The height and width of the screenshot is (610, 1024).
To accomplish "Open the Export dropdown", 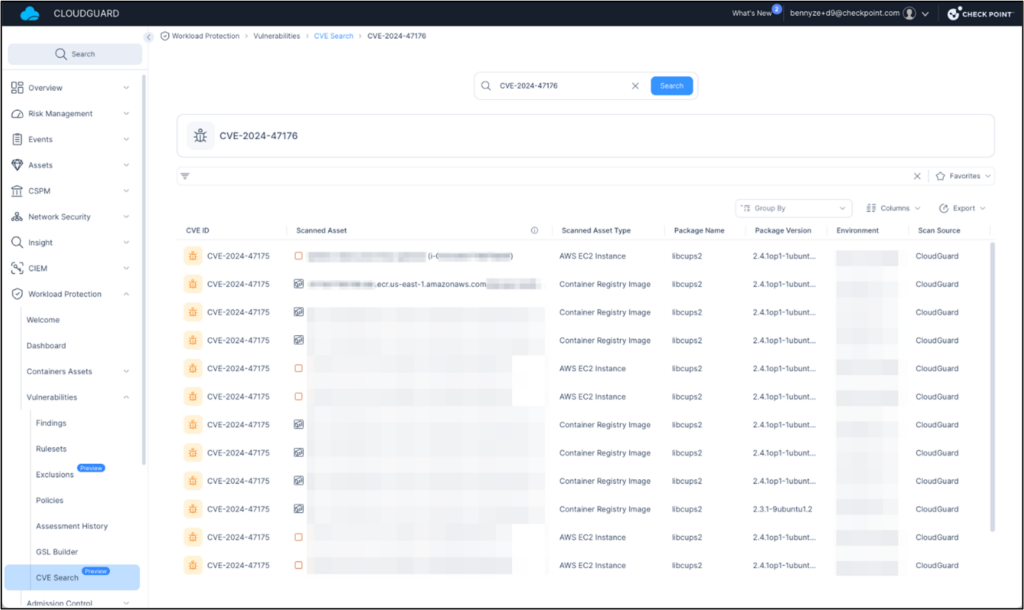I will [x=962, y=208].
